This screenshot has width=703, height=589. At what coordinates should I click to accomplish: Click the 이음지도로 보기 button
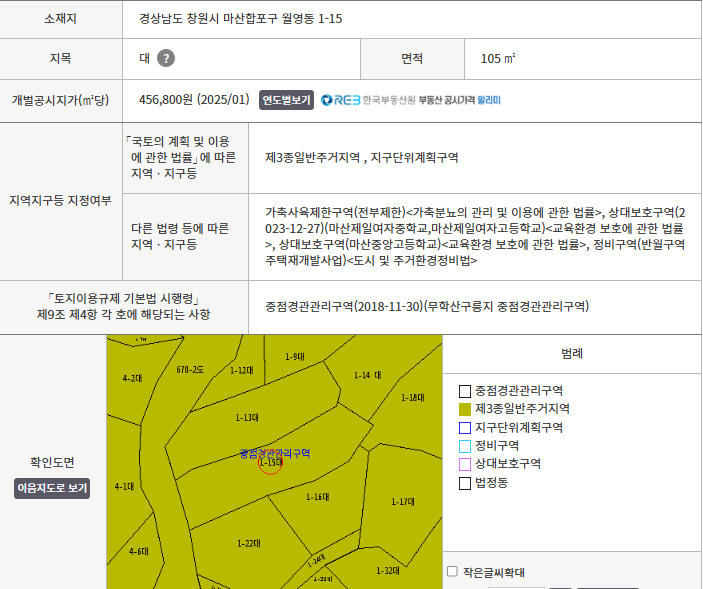click(x=52, y=489)
